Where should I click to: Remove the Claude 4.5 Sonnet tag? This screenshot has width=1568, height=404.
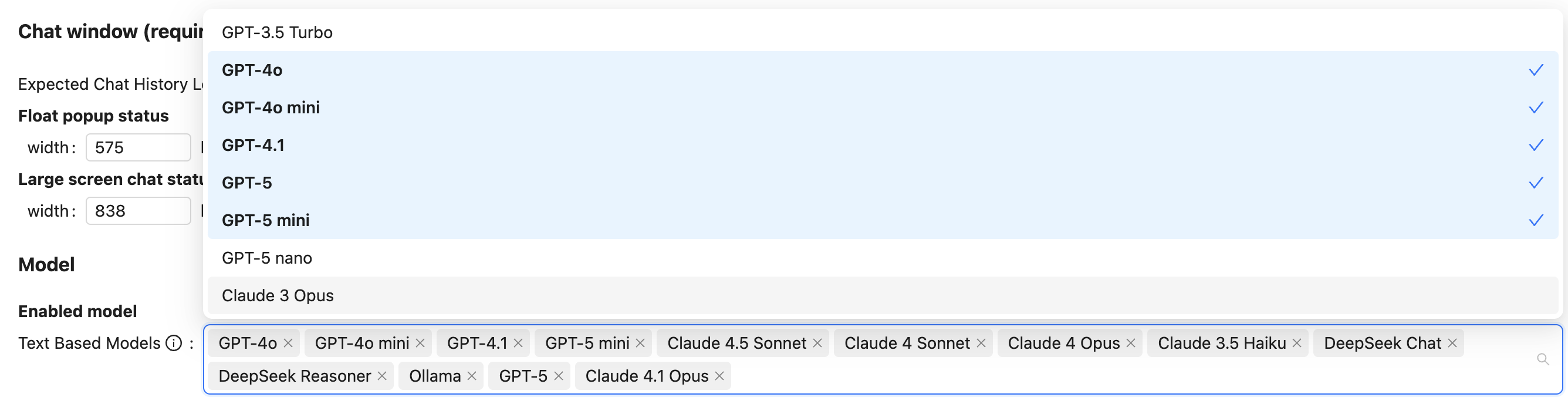click(817, 343)
